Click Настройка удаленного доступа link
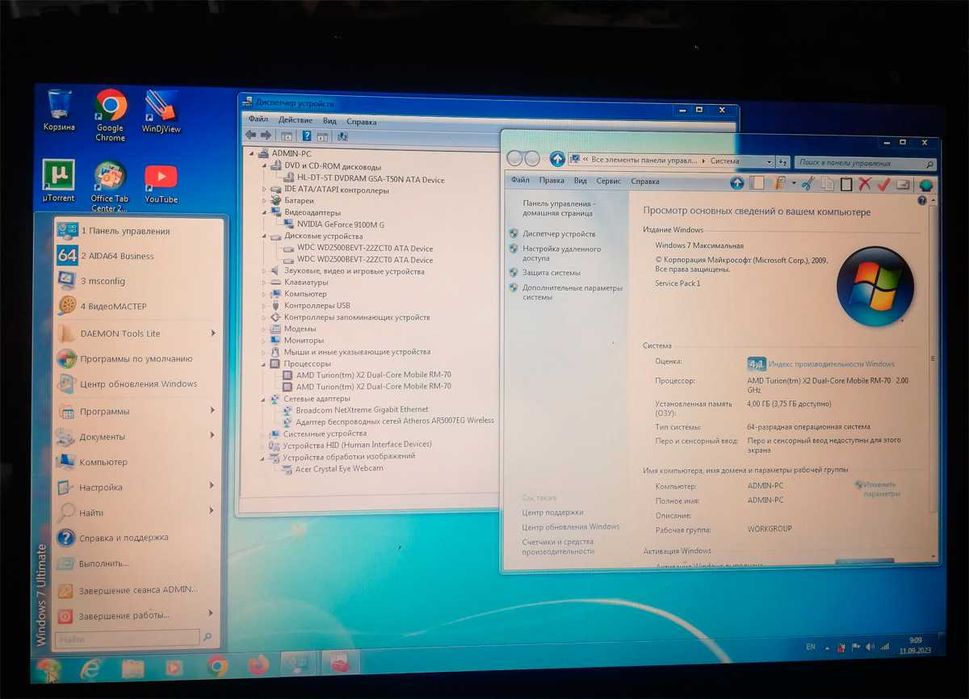Image resolution: width=969 pixels, height=699 pixels. [x=561, y=253]
